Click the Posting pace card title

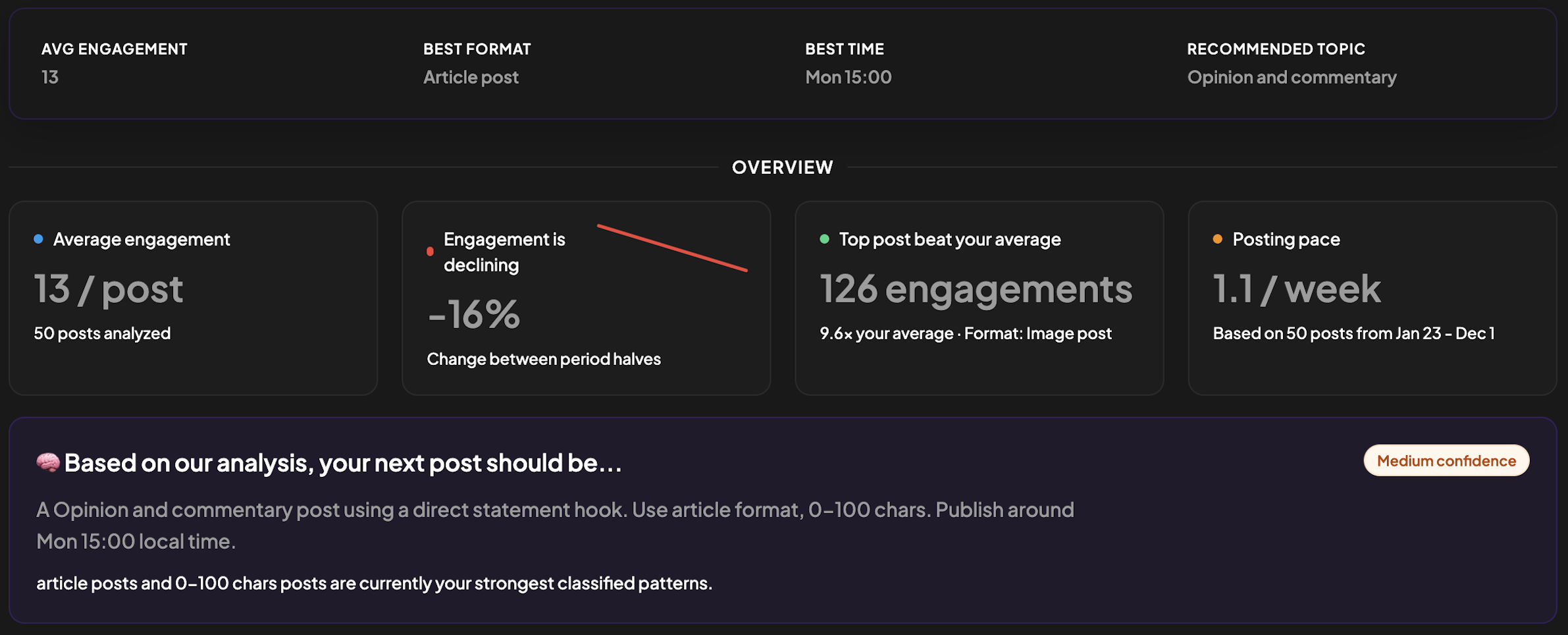tap(1286, 239)
